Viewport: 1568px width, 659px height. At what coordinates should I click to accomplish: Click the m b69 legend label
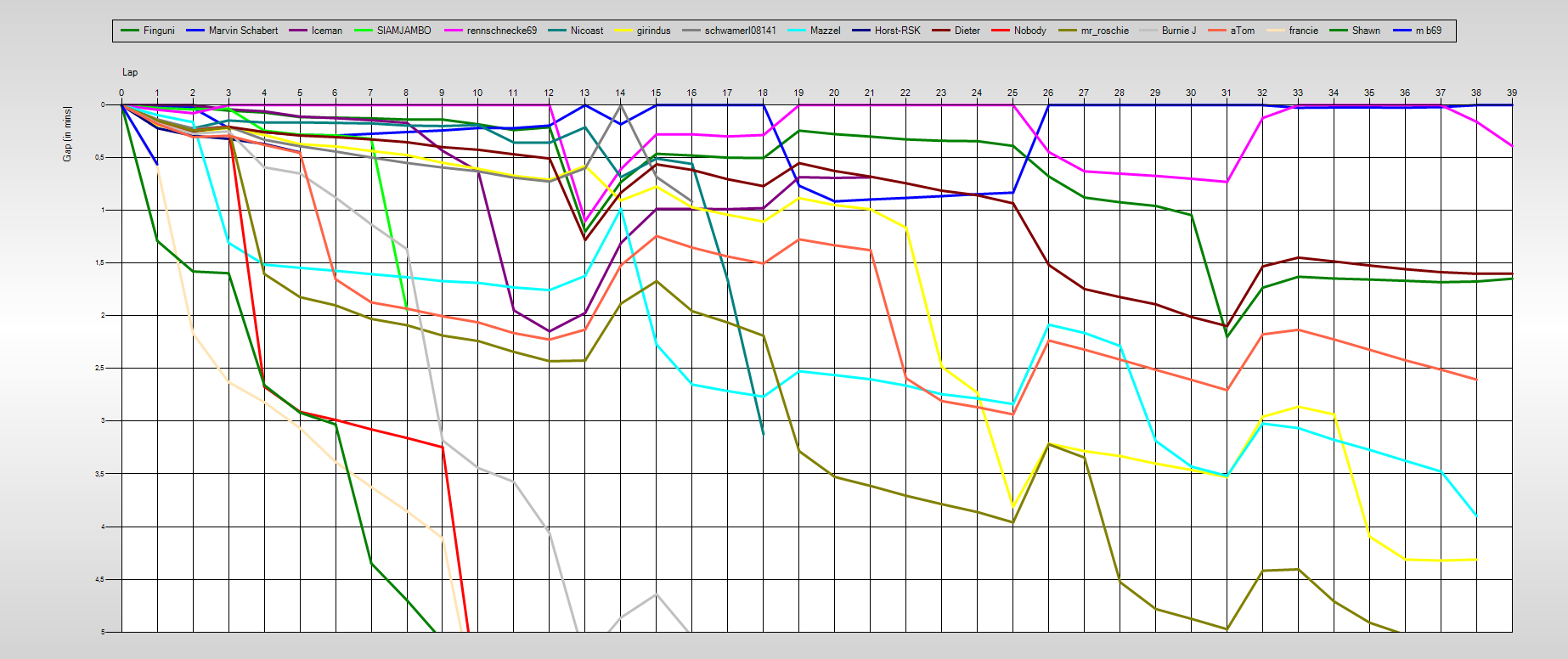(1428, 31)
